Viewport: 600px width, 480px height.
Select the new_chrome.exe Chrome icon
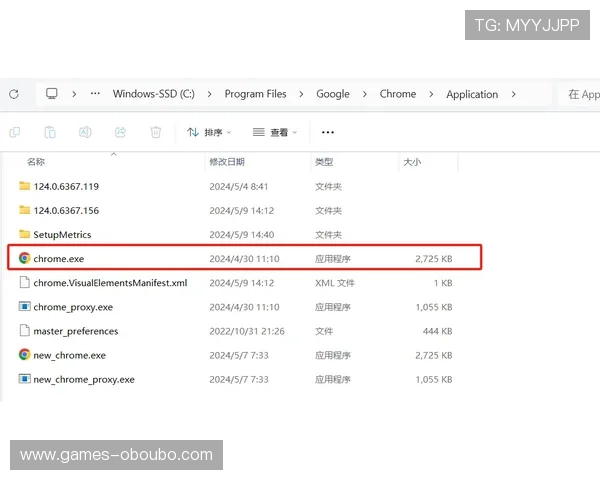[x=24, y=355]
